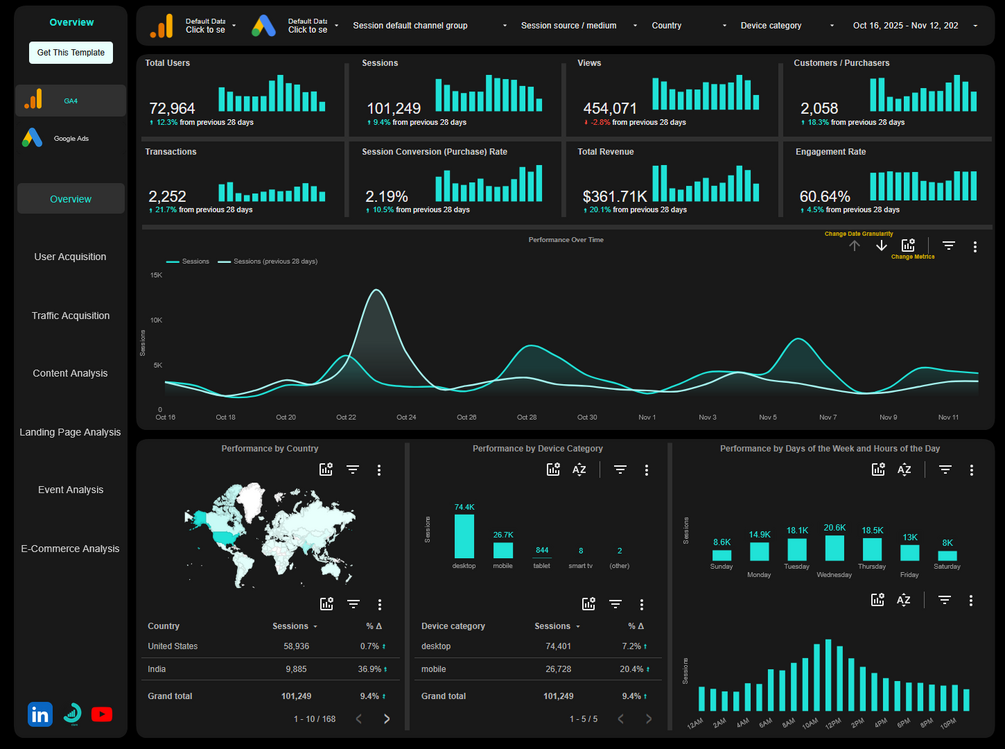The image size is (1005, 749).
Task: Sort country table by % Δ column header
Action: pyautogui.click(x=374, y=626)
